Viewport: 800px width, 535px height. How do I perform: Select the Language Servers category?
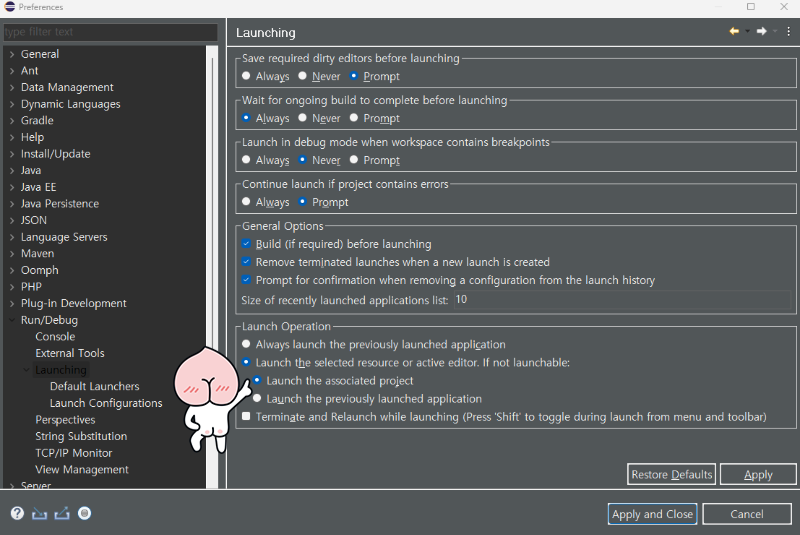coord(64,237)
